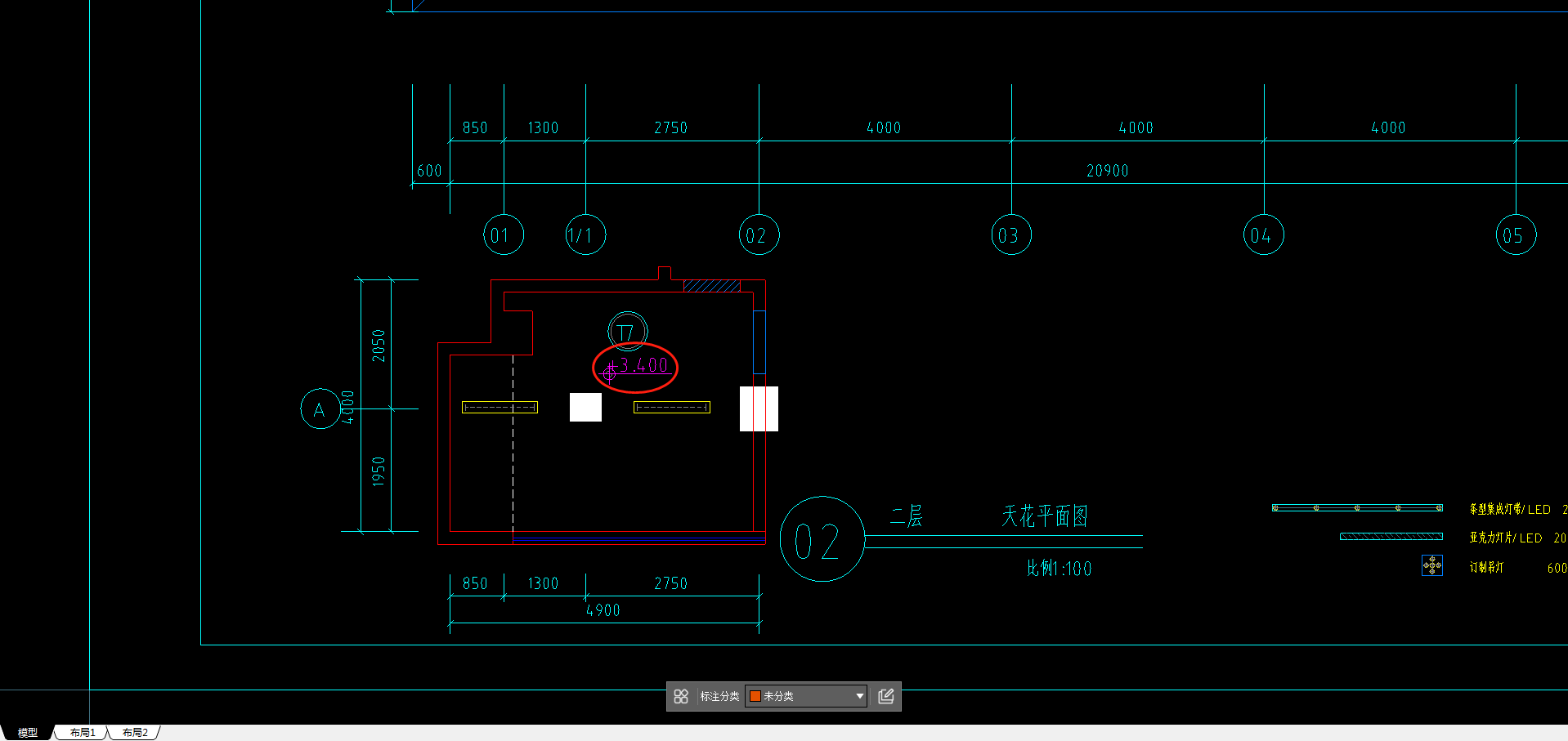Image resolution: width=1568 pixels, height=741 pixels.
Task: Click the dropdown arrow of 未分类 combo box
Action: (x=859, y=696)
